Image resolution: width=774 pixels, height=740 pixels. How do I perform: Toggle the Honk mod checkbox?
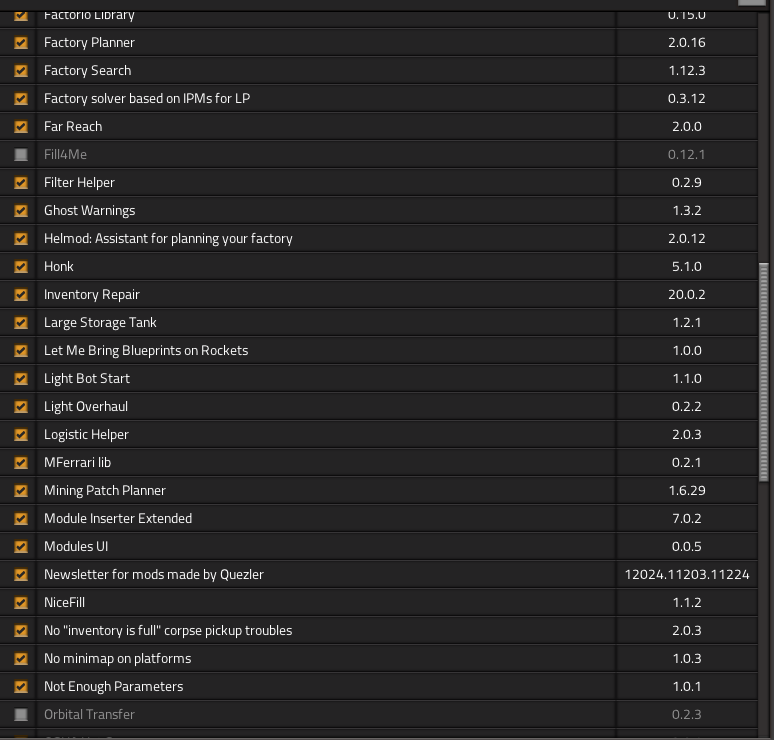click(21, 267)
